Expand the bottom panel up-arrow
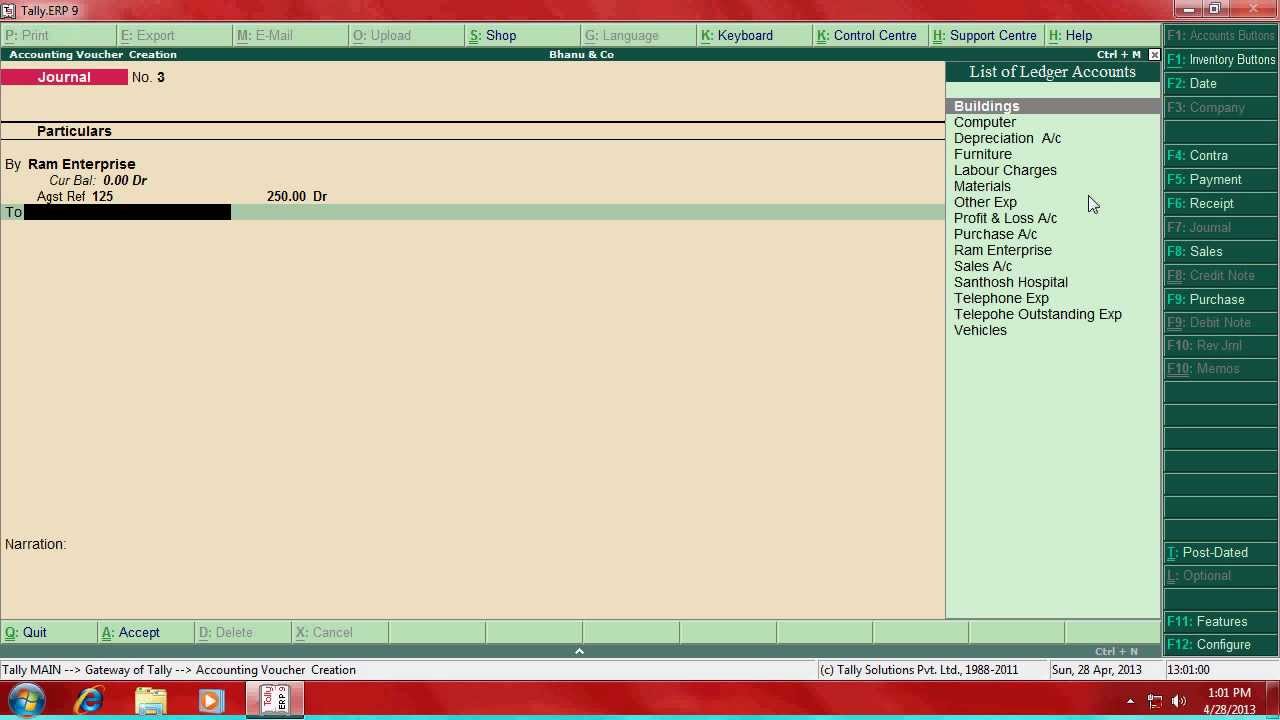The height and width of the screenshot is (720, 1280). [x=579, y=651]
